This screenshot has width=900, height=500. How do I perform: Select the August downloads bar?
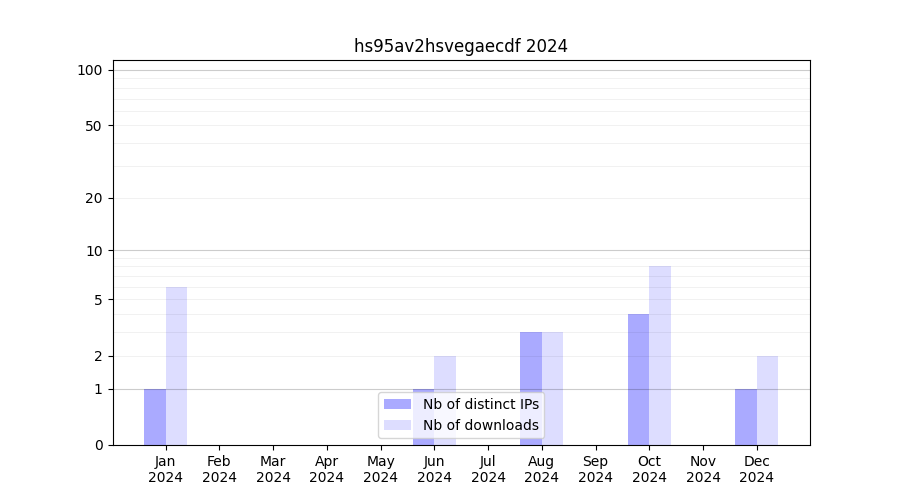pyautogui.click(x=552, y=388)
